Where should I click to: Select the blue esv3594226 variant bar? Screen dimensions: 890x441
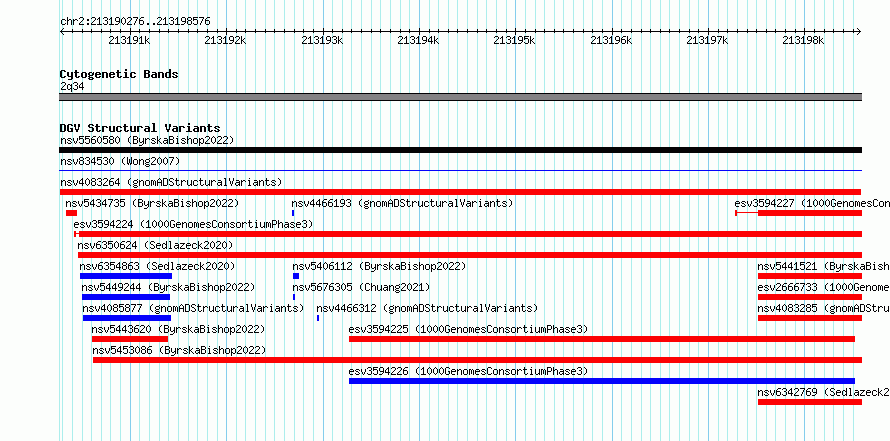pos(602,381)
